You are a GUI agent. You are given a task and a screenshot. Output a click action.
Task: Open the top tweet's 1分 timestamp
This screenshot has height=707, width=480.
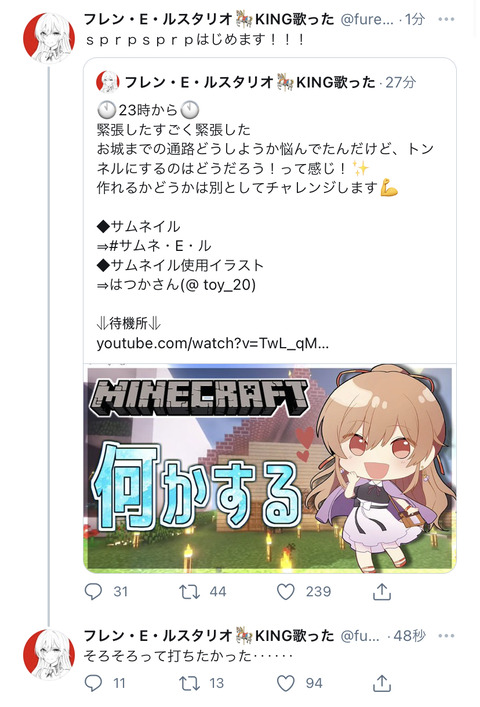coord(415,19)
